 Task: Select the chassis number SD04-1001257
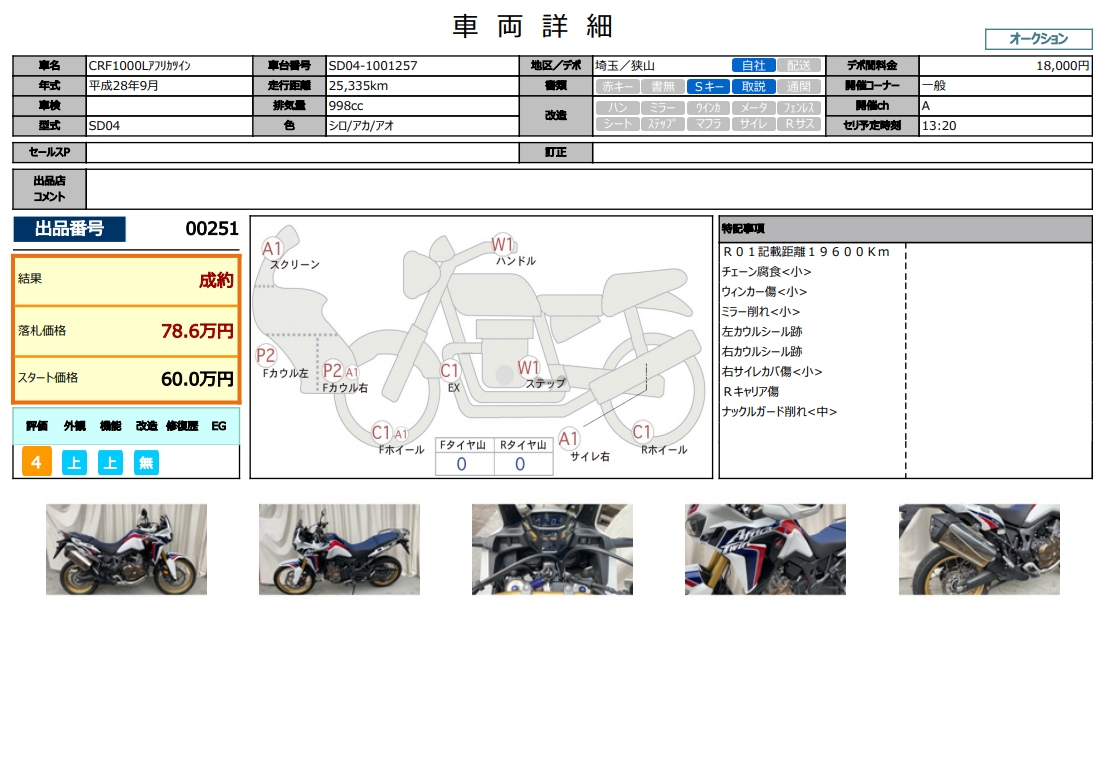pos(373,65)
